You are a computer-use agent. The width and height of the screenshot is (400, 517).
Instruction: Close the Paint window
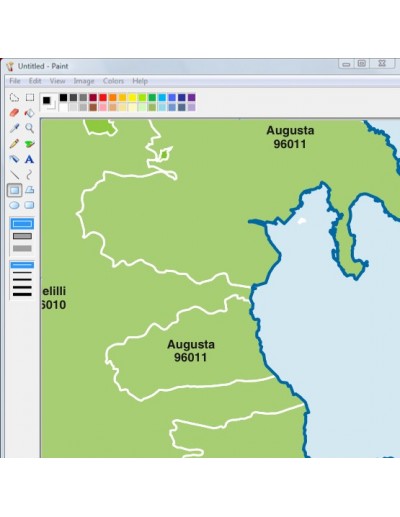tap(382, 63)
